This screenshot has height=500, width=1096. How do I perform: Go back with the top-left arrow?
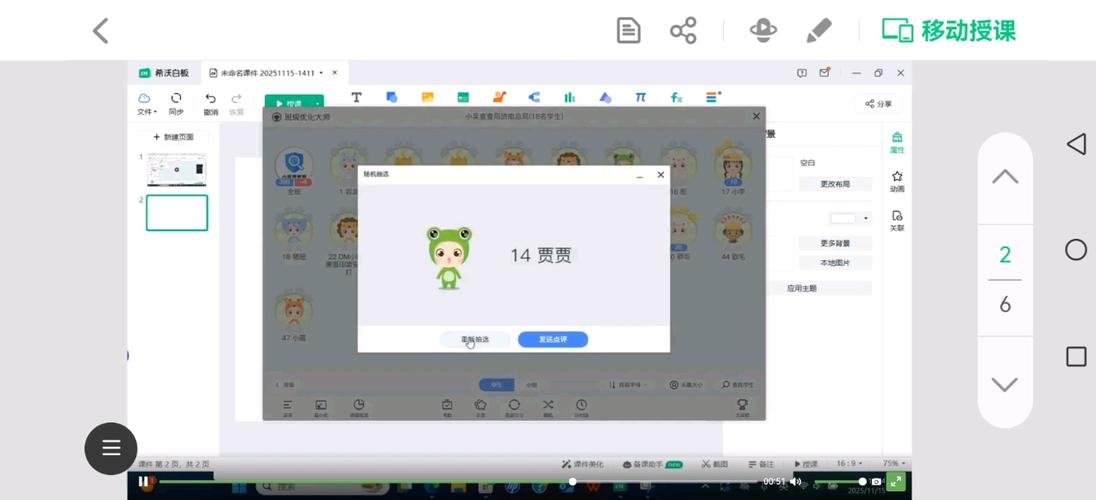101,31
